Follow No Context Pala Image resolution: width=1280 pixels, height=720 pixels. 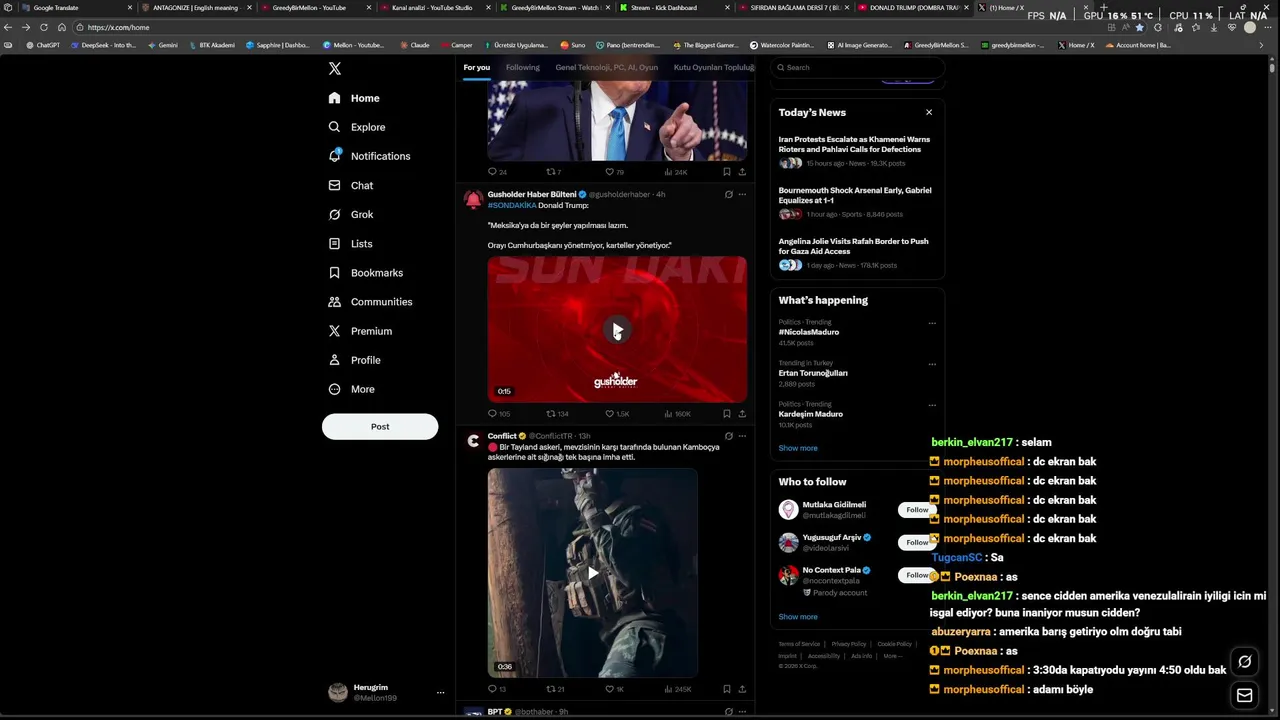pyautogui.click(x=917, y=575)
